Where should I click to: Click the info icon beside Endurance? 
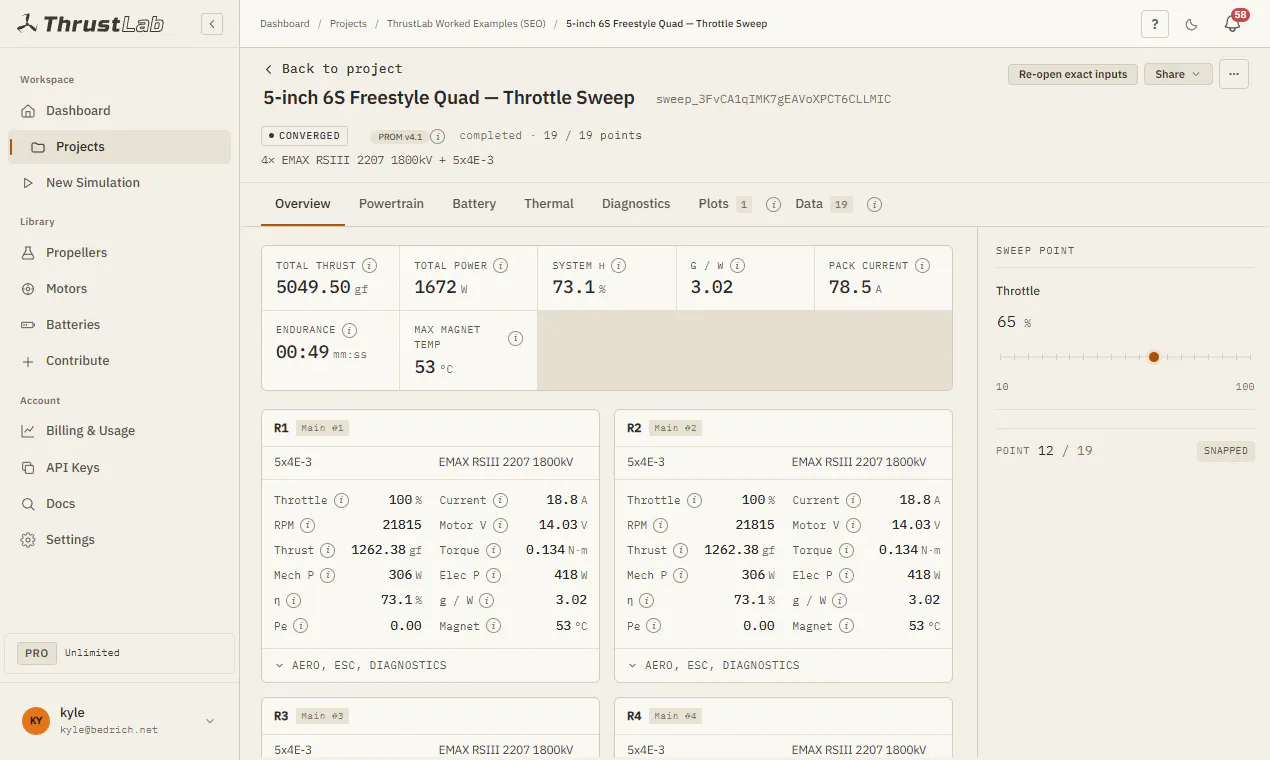350,330
